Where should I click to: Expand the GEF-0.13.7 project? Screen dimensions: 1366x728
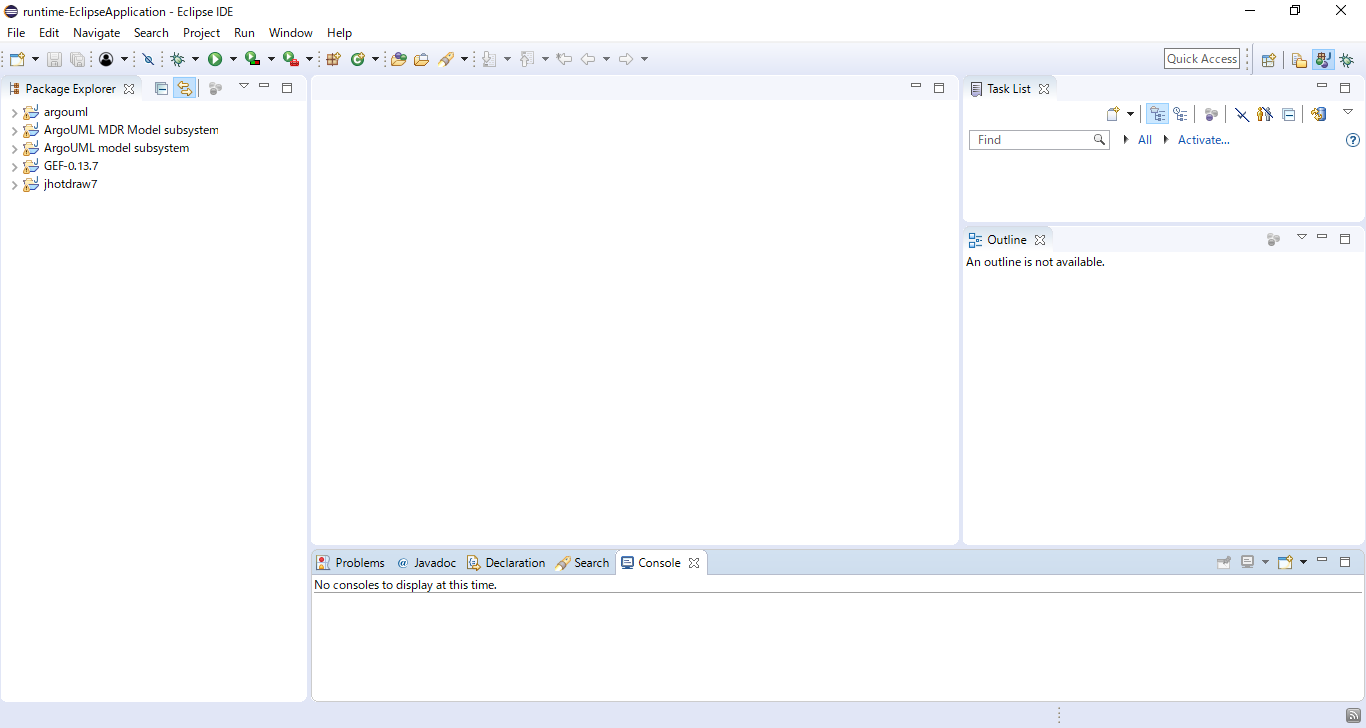(x=14, y=167)
